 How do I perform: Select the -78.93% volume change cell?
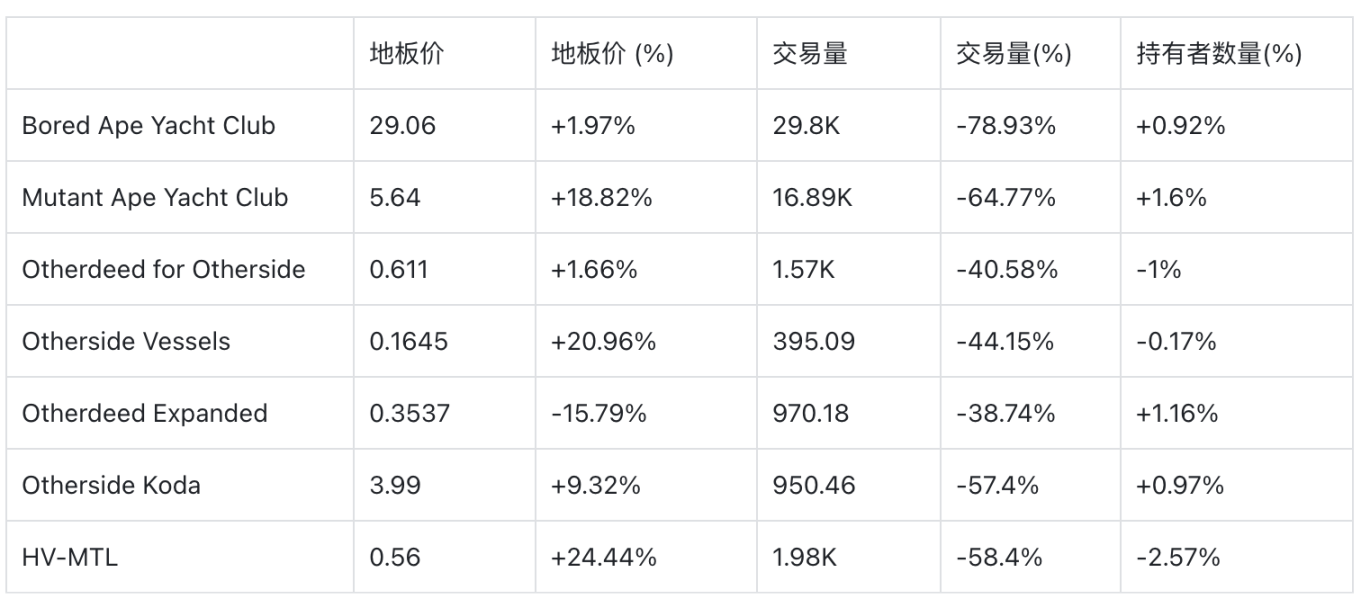[x=1005, y=126]
